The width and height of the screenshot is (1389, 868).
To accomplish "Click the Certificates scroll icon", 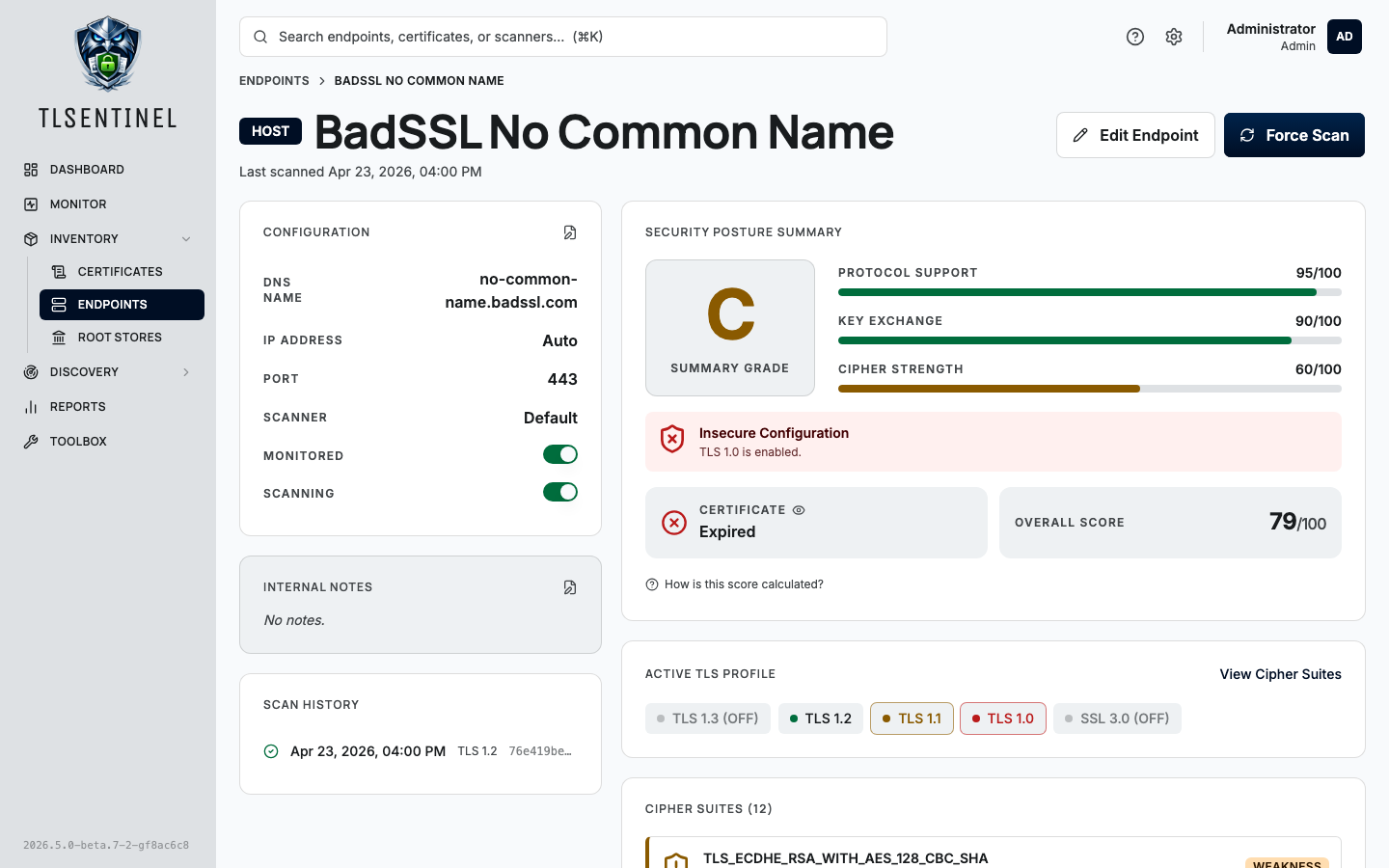I will (x=59, y=272).
